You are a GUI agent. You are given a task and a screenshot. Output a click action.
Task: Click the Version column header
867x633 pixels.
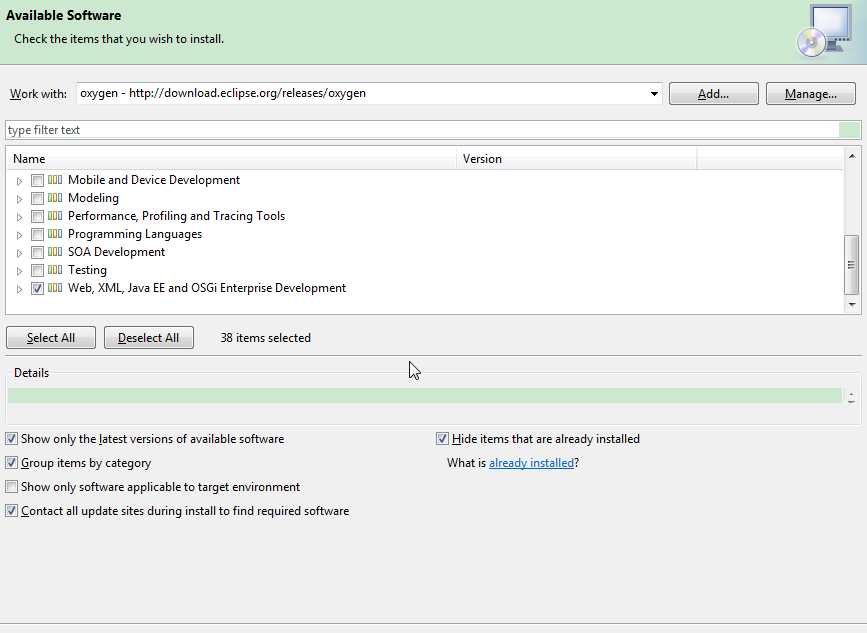click(x=577, y=159)
